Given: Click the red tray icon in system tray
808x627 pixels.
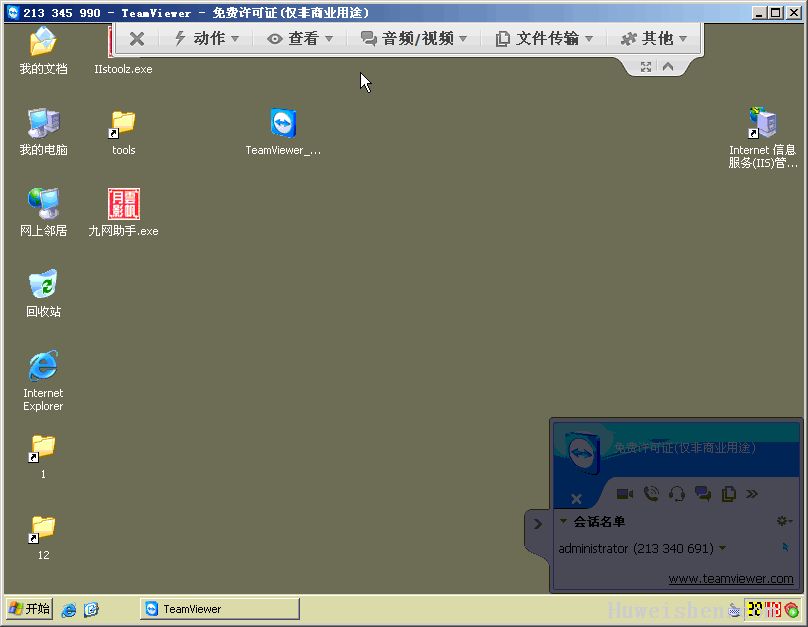Looking at the screenshot, I should click(773, 609).
